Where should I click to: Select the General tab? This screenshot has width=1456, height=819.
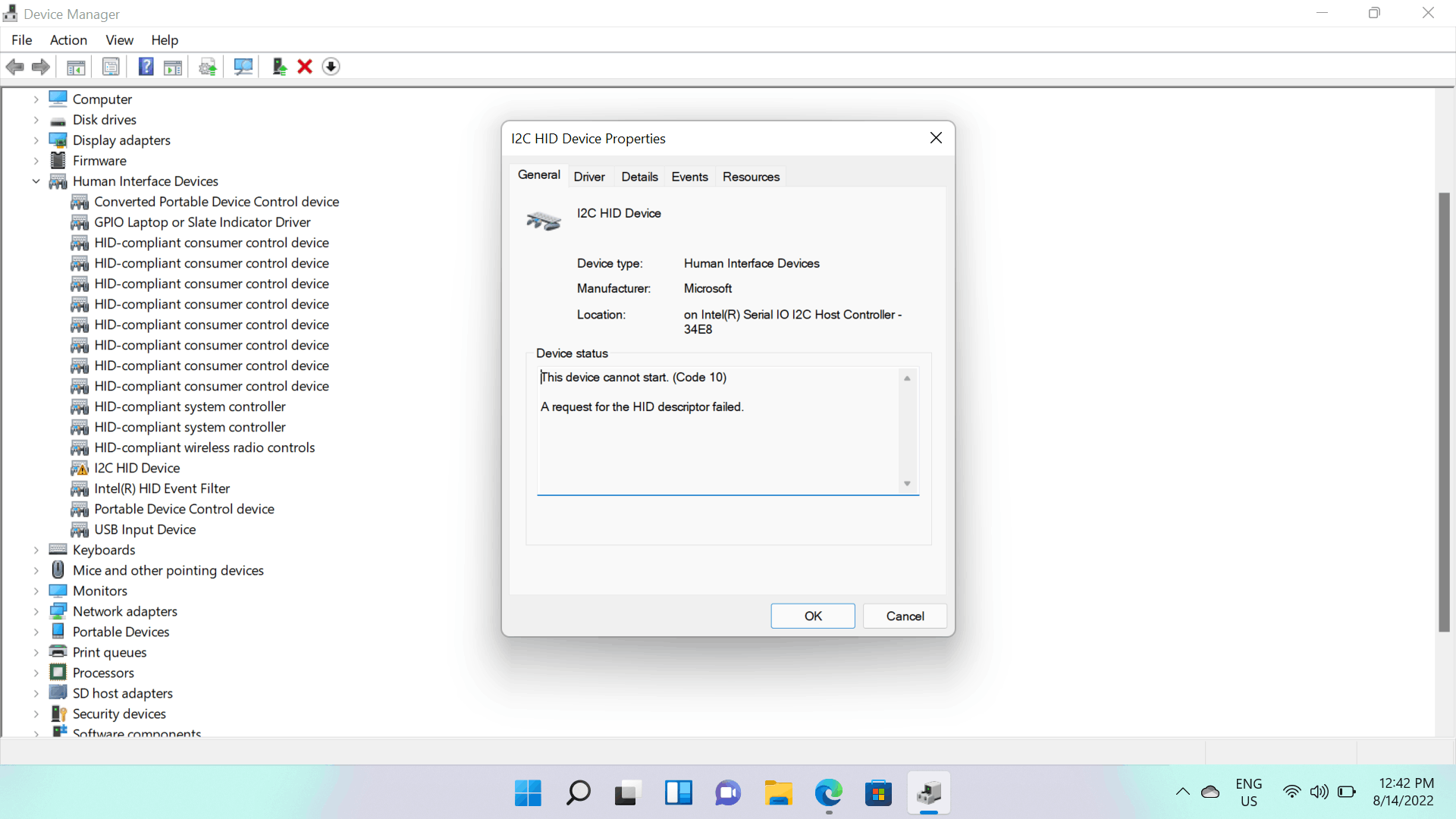[x=538, y=175]
